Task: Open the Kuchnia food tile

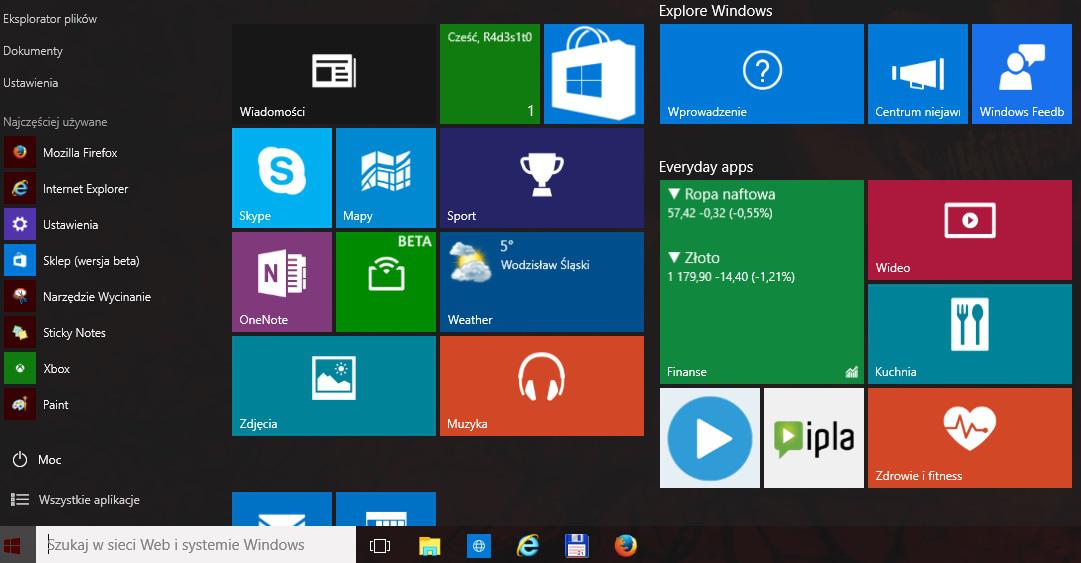Action: [x=969, y=334]
